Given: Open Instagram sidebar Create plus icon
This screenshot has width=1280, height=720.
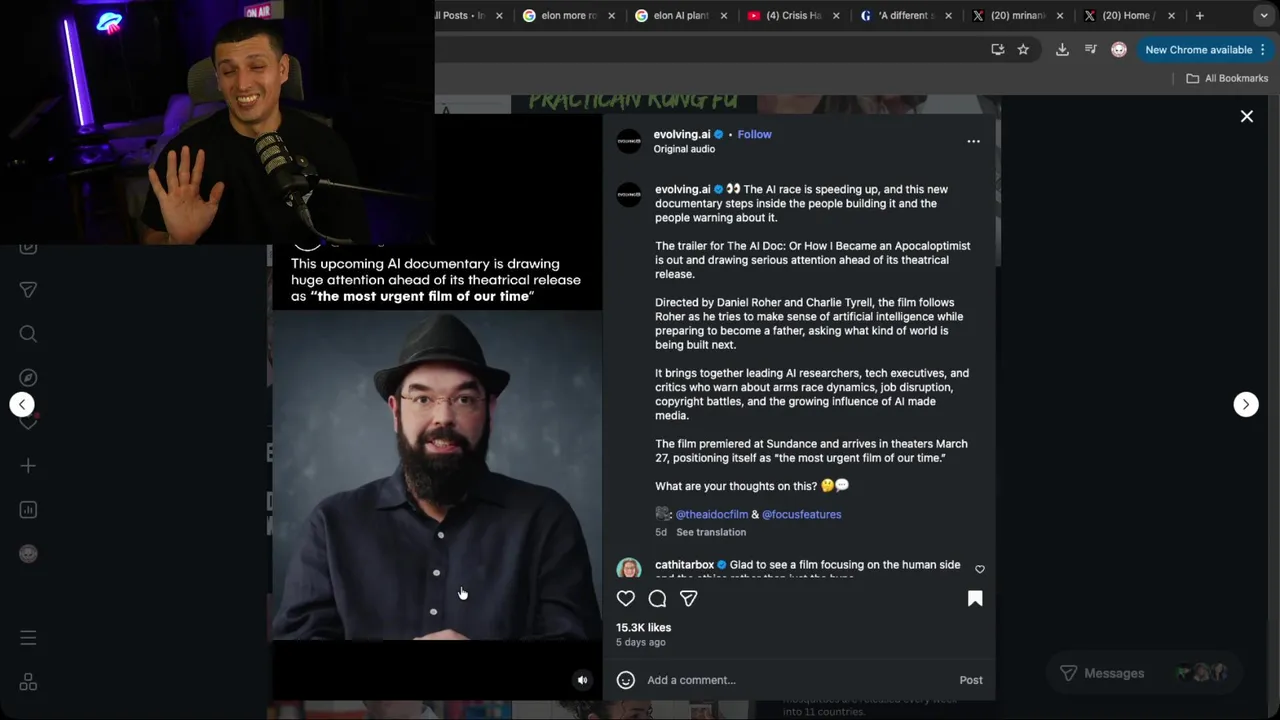Looking at the screenshot, I should (x=28, y=466).
